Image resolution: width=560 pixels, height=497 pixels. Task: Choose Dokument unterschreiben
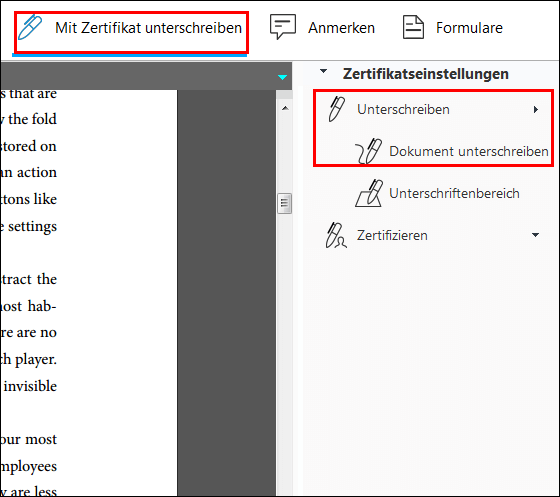469,151
